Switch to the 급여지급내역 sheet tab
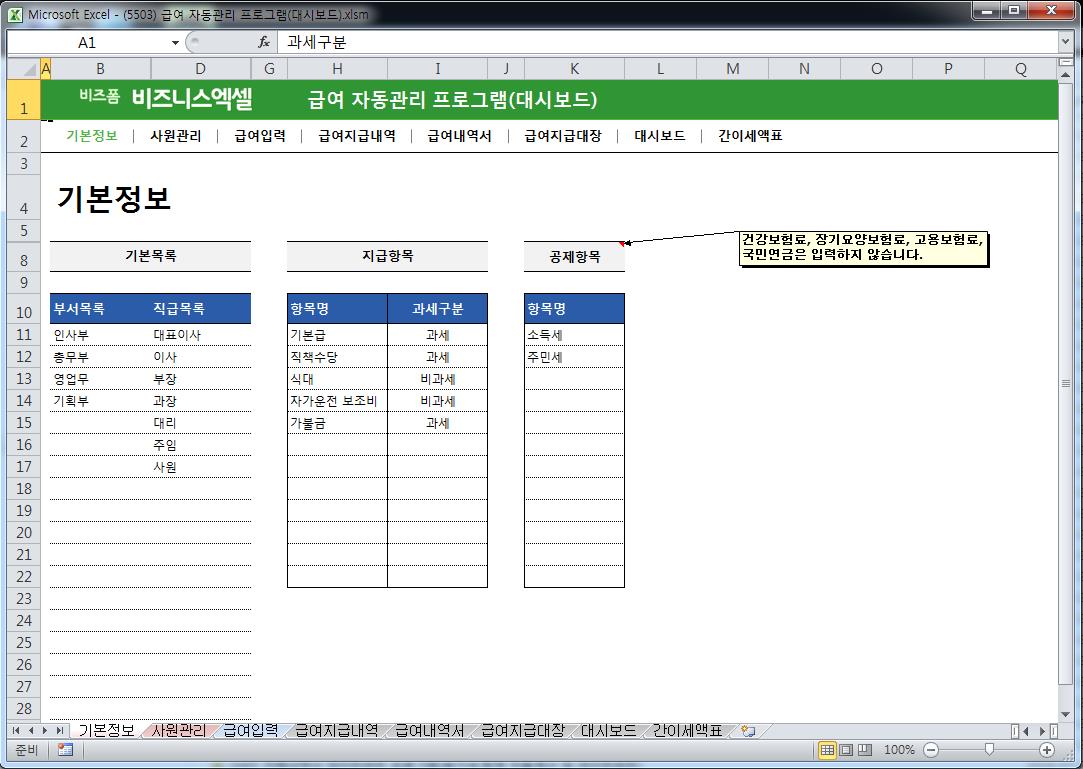 336,730
